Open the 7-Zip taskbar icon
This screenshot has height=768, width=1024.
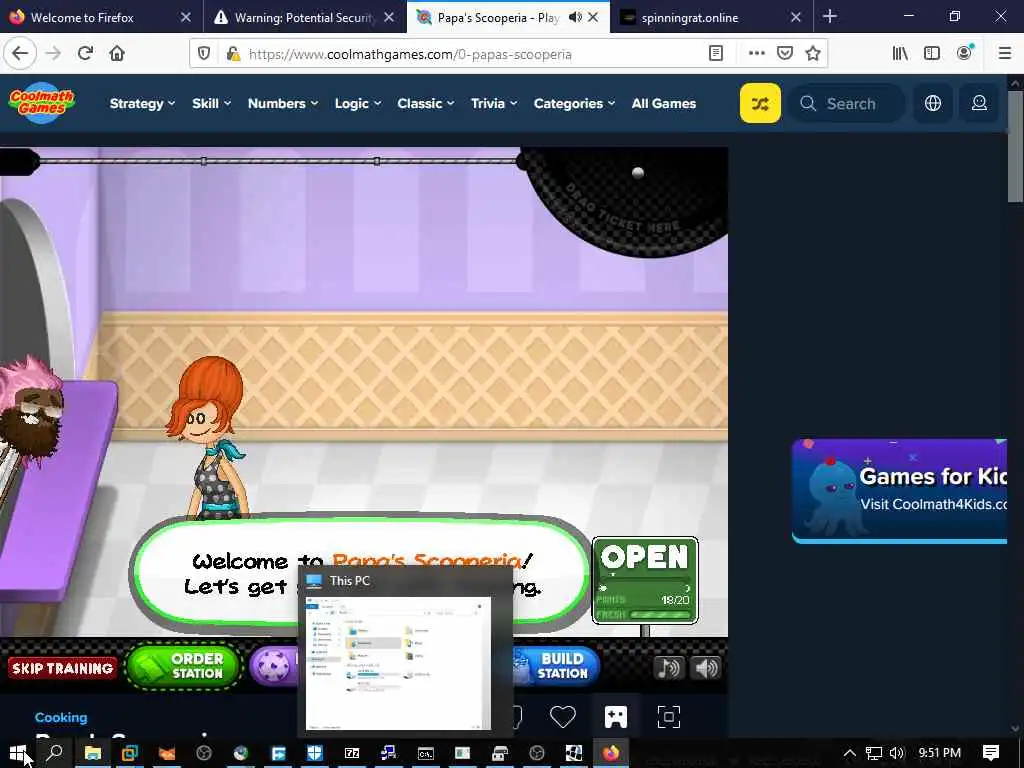pyautogui.click(x=352, y=753)
